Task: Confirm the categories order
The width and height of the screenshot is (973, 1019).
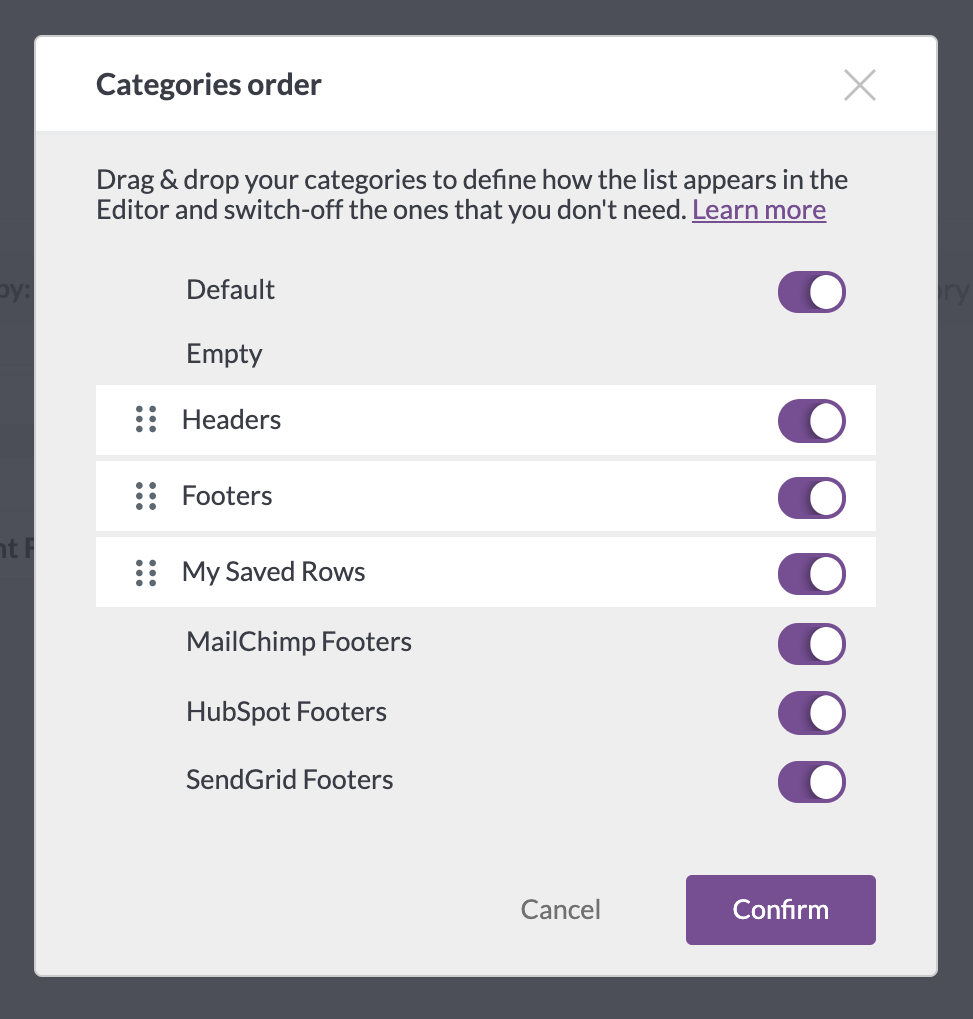Action: [x=781, y=910]
